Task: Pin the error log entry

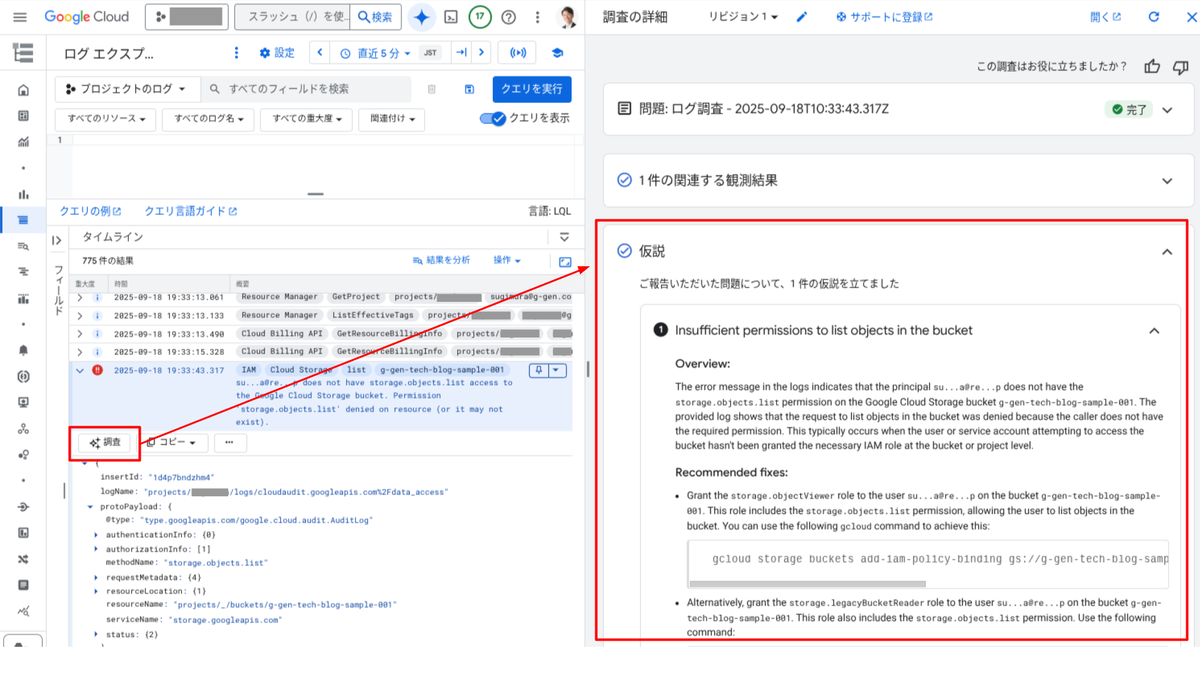Action: pos(538,370)
